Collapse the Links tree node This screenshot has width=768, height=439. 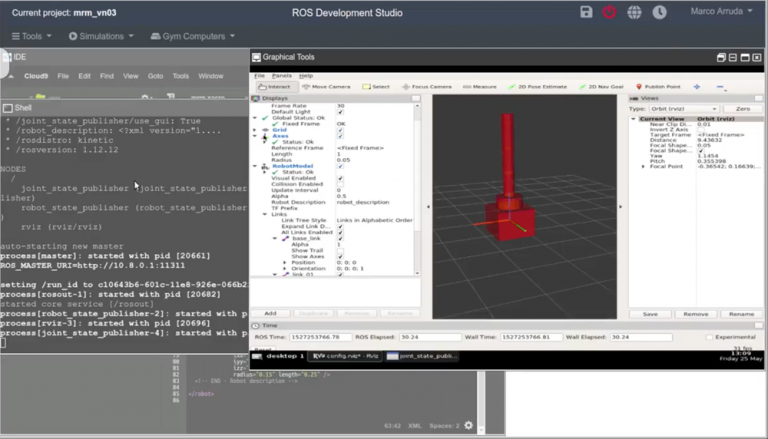[x=265, y=214]
